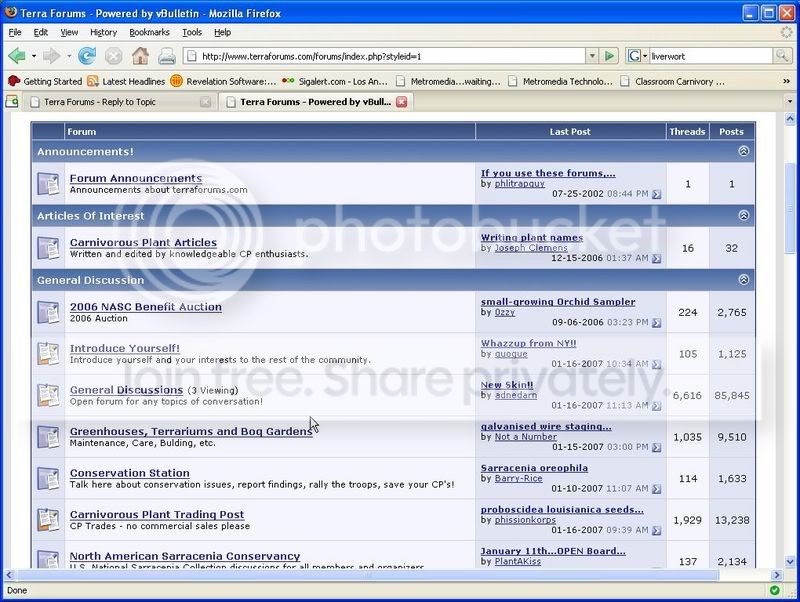
Task: Go to last post icon for Barry-Rice post
Action: 657,489
